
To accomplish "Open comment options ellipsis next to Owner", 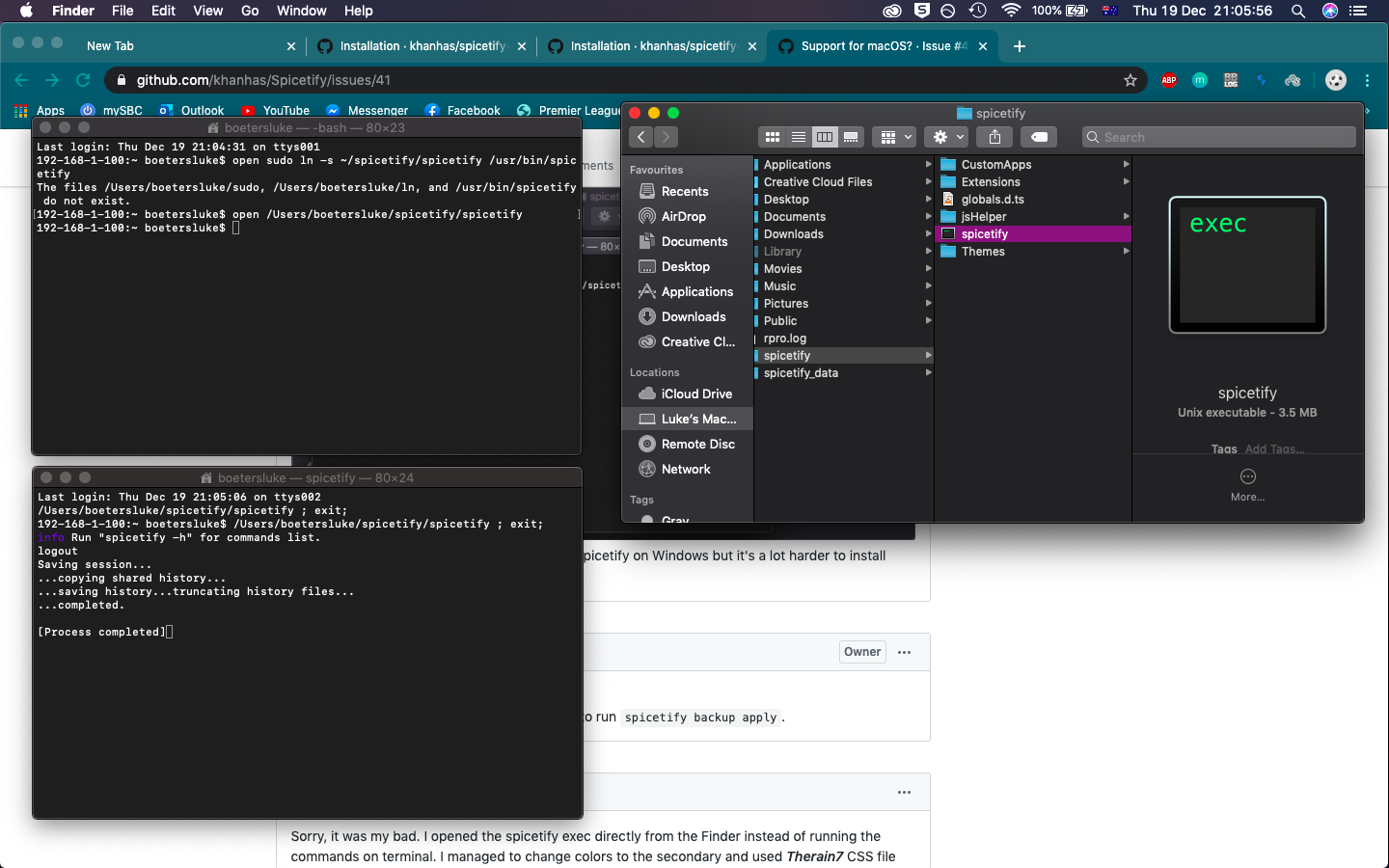I will (x=904, y=652).
